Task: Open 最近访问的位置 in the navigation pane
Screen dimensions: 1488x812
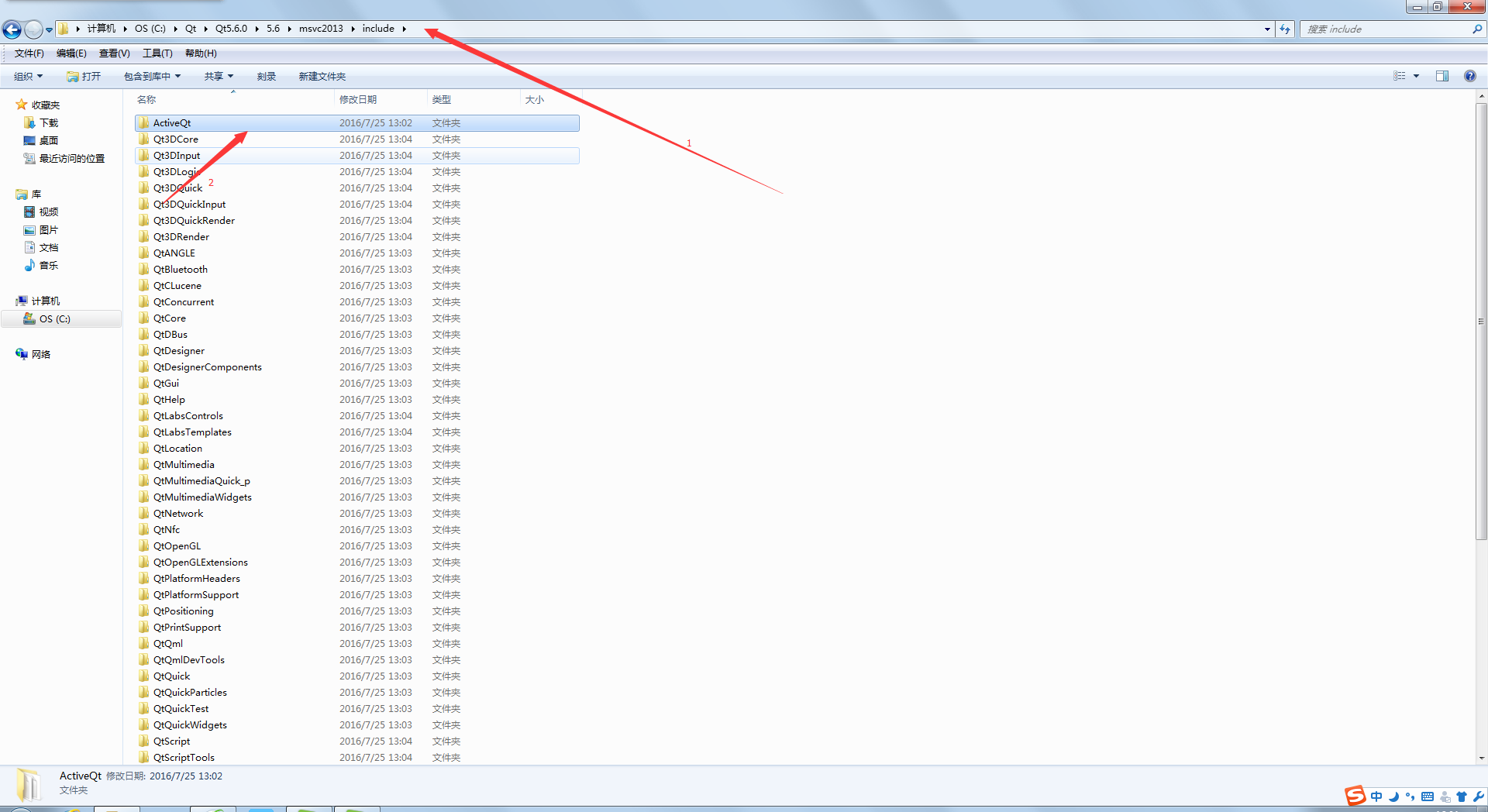Action: (72, 158)
